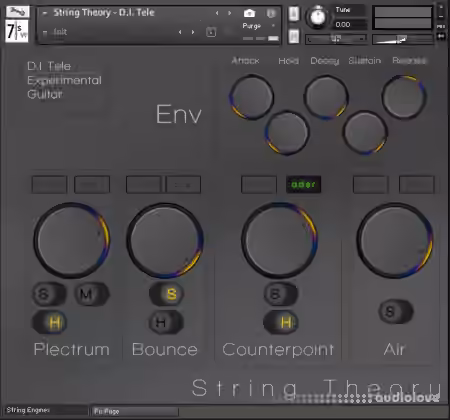Click the Env section label
Viewport: 450px width, 420px height.
(x=179, y=114)
